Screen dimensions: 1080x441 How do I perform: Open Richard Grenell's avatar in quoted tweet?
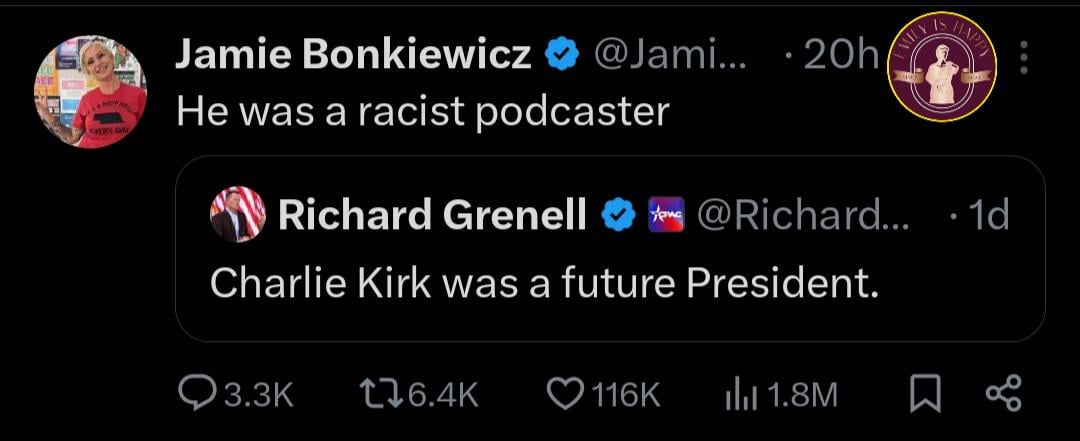(x=238, y=214)
